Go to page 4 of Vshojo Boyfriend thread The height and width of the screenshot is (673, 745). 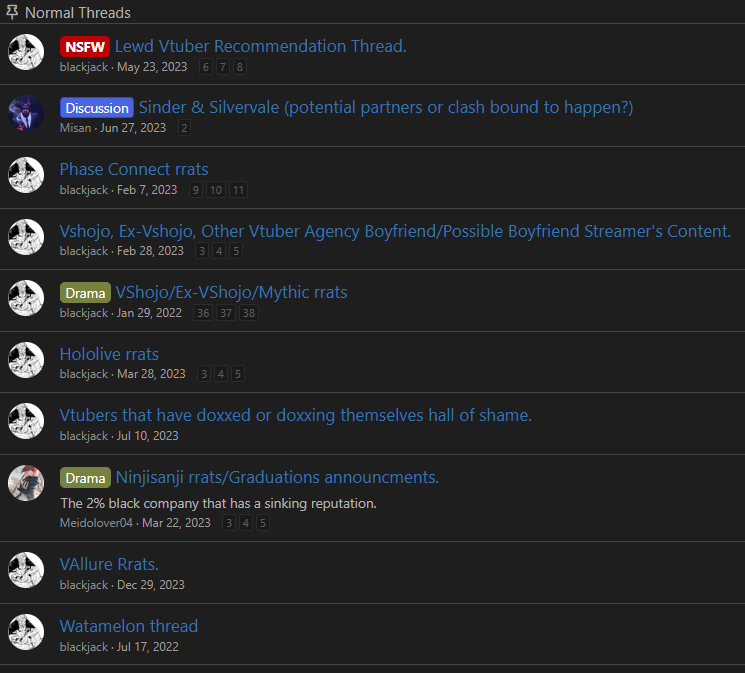(219, 251)
